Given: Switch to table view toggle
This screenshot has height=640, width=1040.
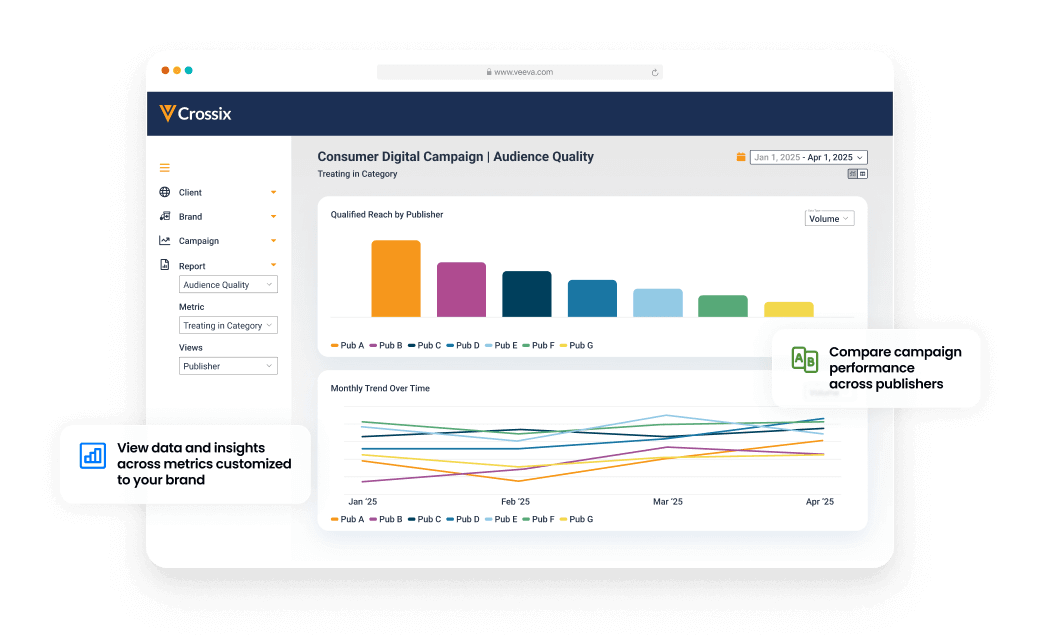Looking at the screenshot, I should pyautogui.click(x=863, y=173).
